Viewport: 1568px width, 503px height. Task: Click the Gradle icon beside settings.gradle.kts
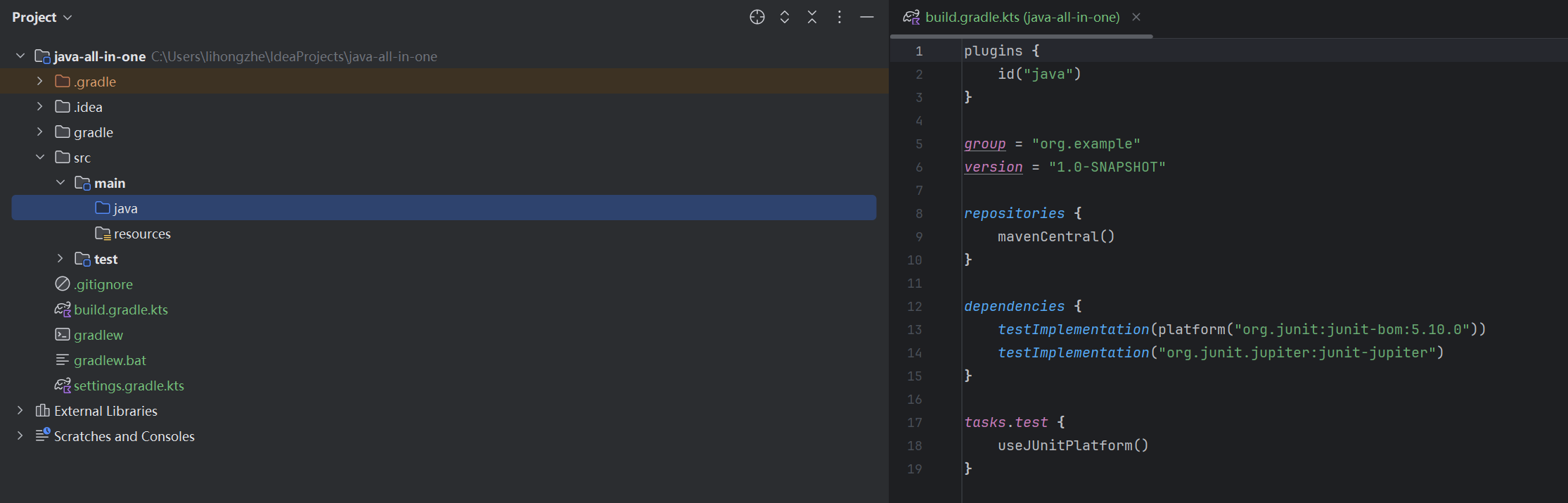pos(63,386)
